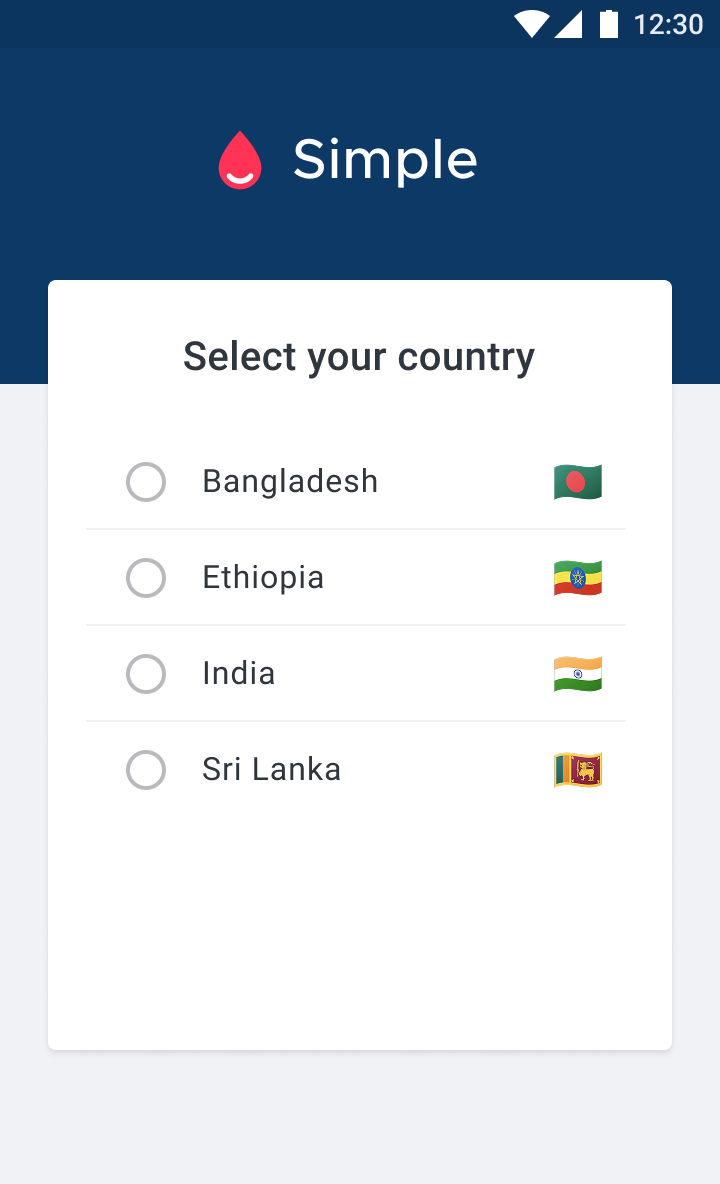Click the Ethiopia flag icon

pyautogui.click(x=578, y=578)
